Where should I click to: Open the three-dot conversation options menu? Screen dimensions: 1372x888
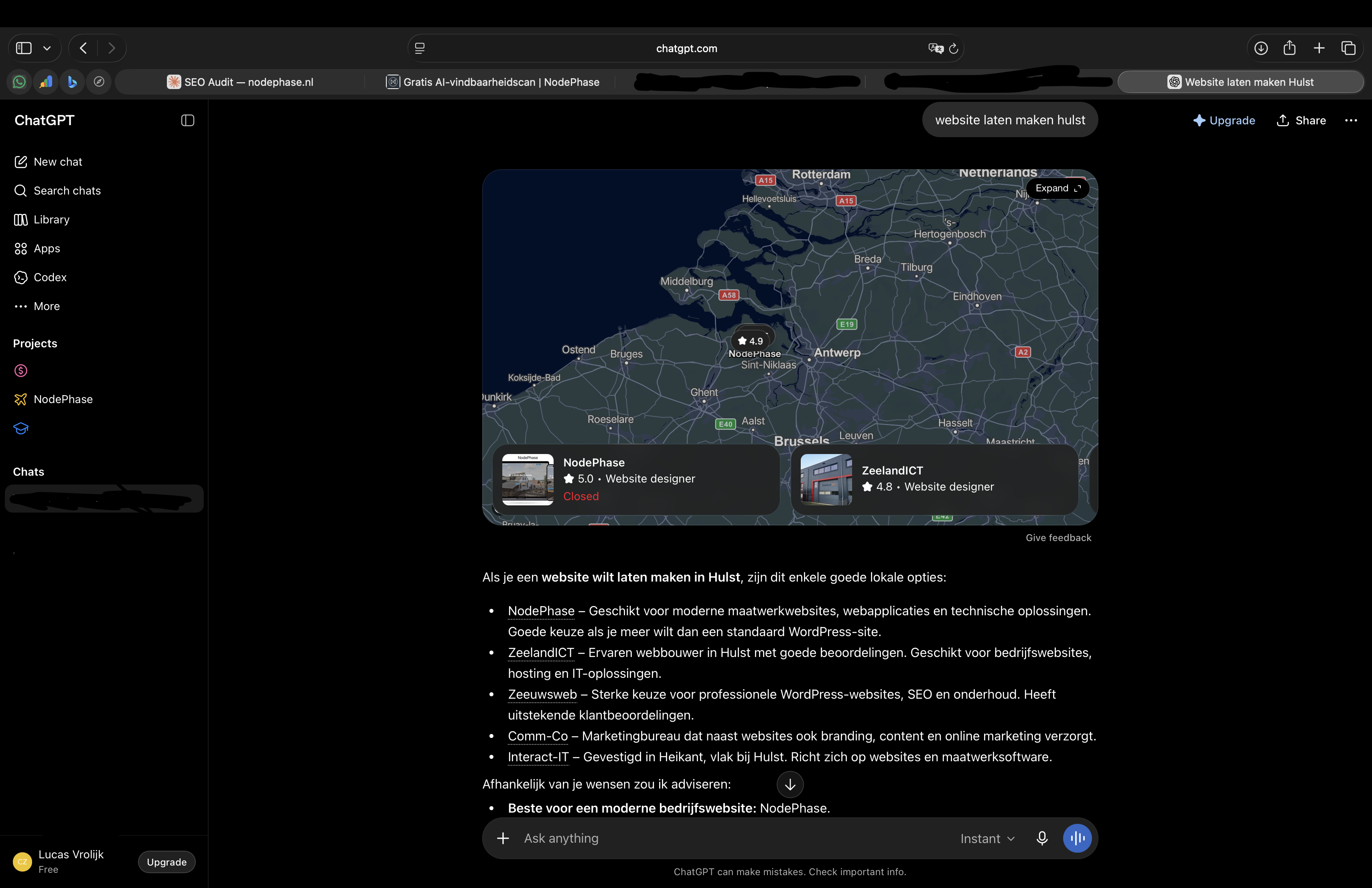[1351, 120]
